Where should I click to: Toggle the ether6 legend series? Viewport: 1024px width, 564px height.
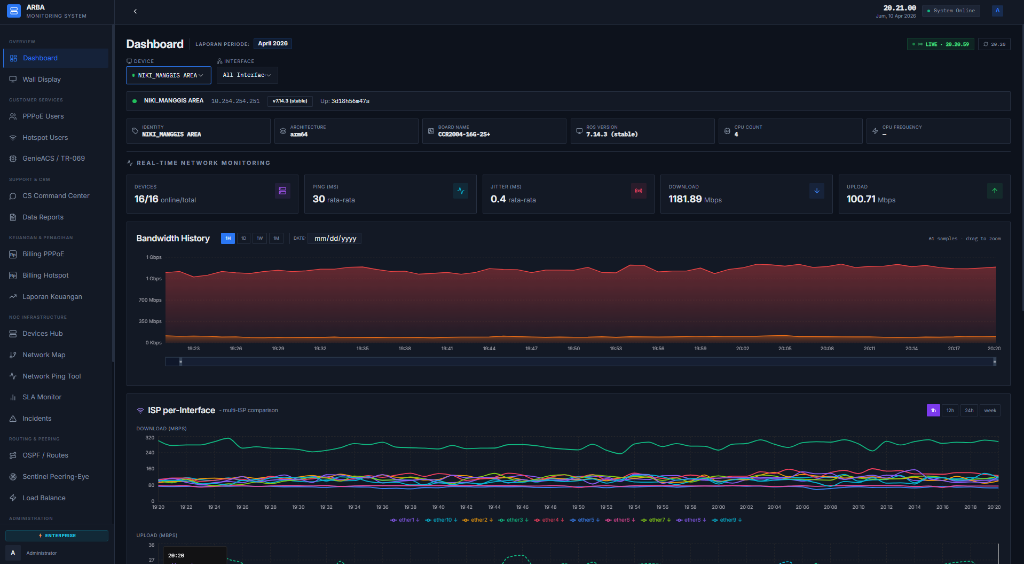(620, 520)
